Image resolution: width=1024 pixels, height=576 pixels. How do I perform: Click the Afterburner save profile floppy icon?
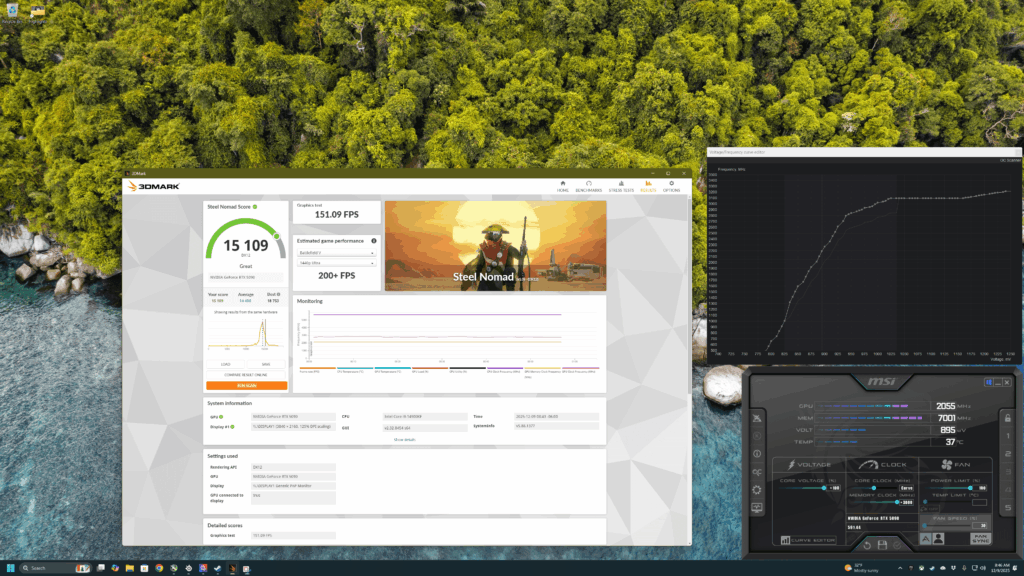882,545
